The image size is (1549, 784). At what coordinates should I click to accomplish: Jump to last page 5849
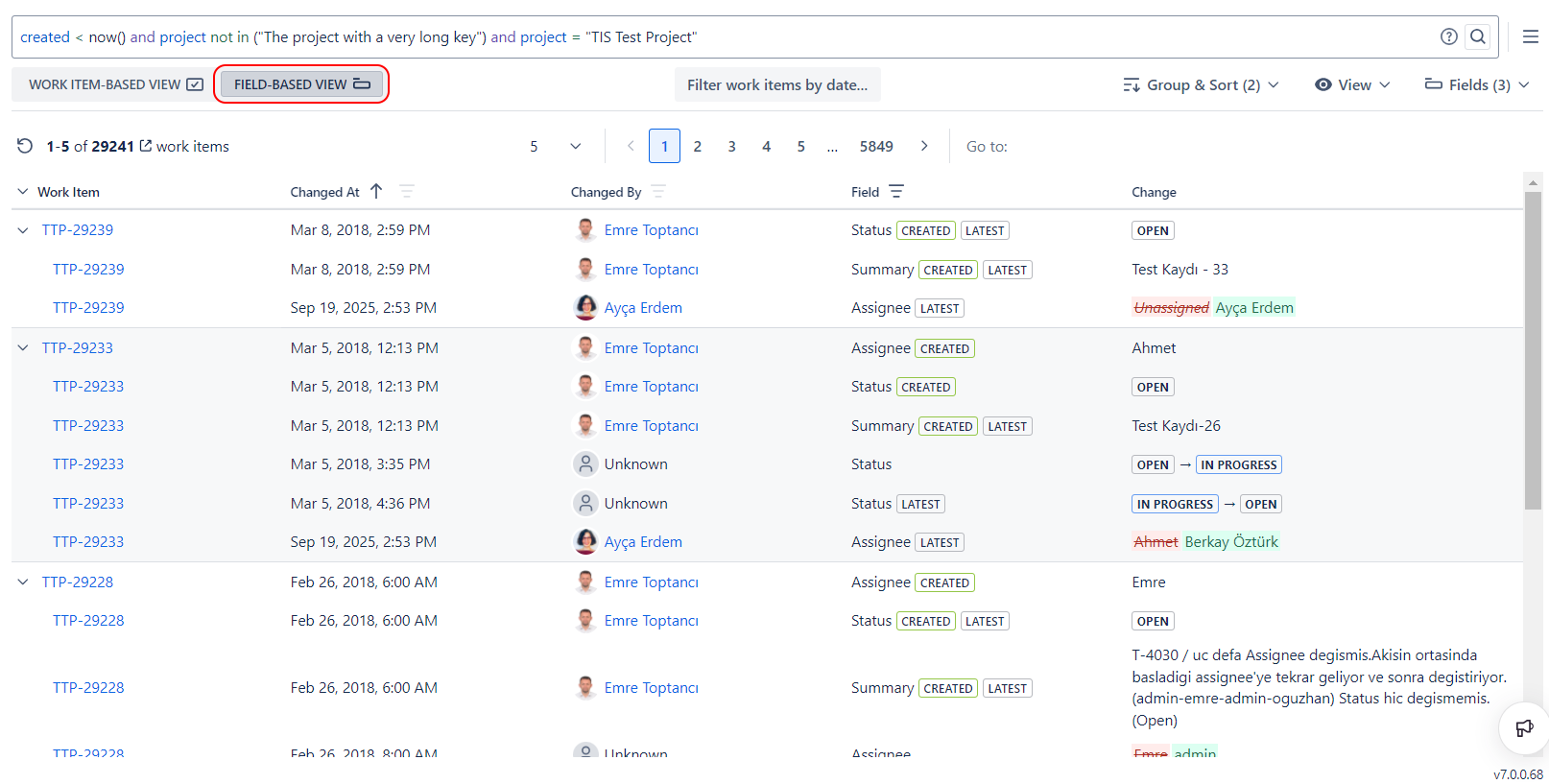[875, 146]
